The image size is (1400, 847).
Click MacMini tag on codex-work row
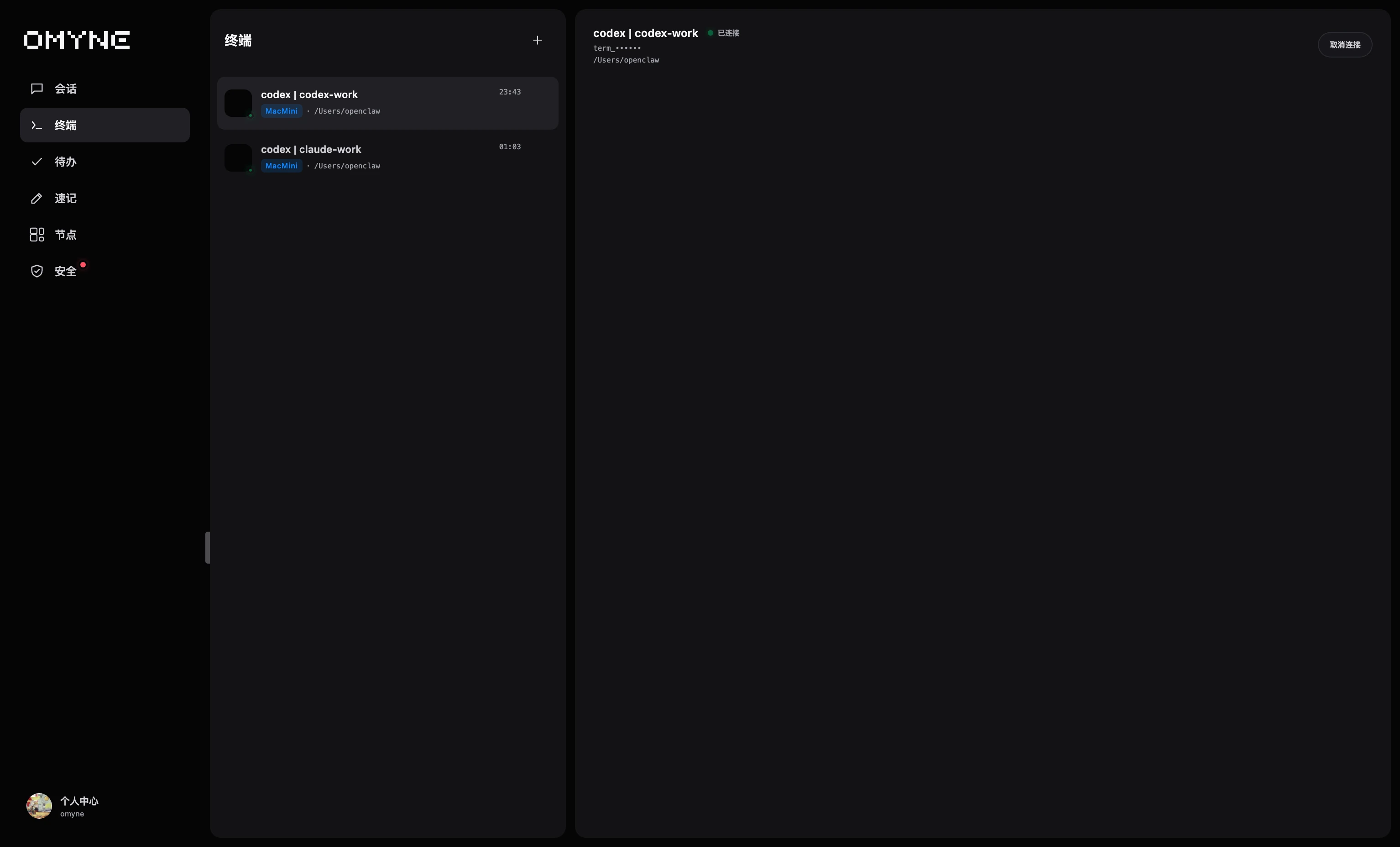coord(281,111)
